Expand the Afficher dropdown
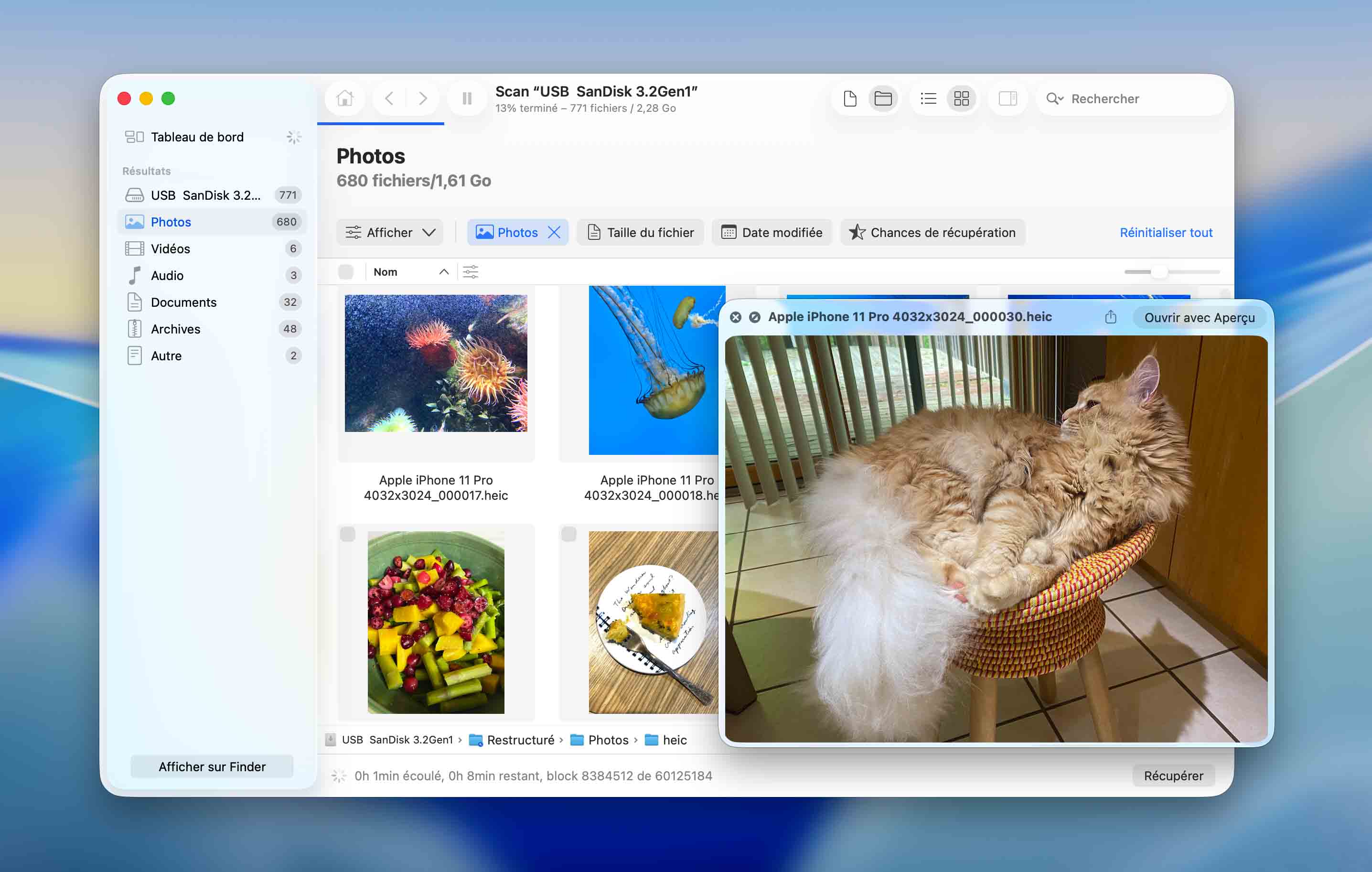The image size is (1372, 872). [x=390, y=233]
